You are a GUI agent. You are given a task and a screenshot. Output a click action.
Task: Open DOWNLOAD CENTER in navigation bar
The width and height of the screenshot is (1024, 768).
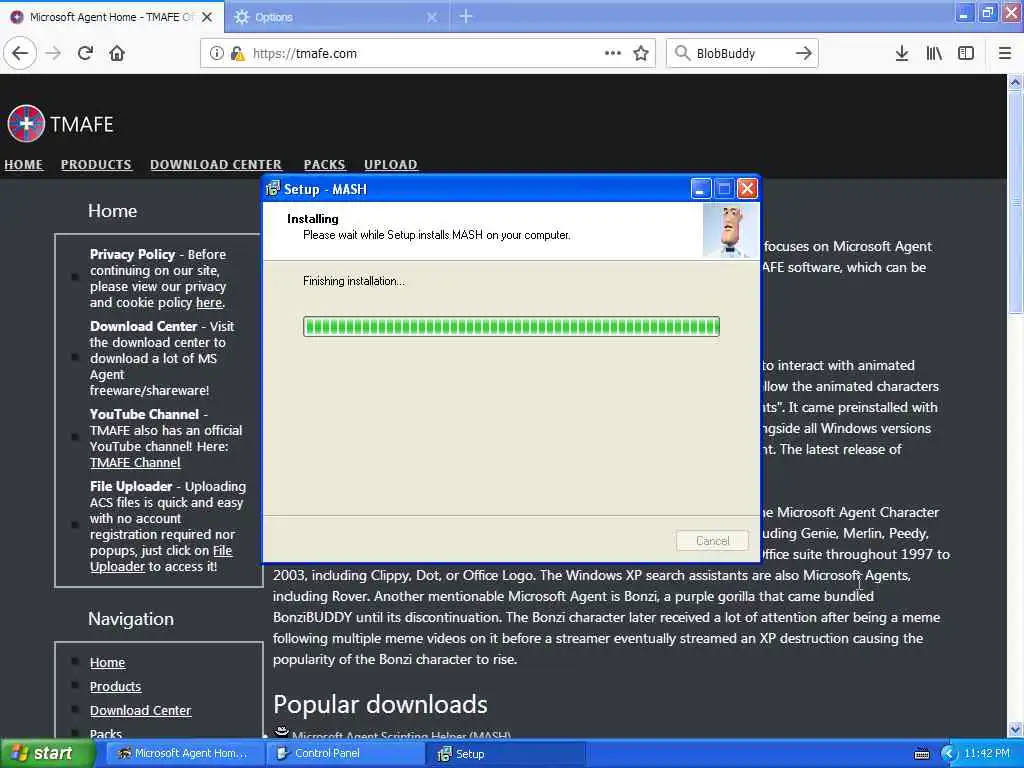pos(216,165)
